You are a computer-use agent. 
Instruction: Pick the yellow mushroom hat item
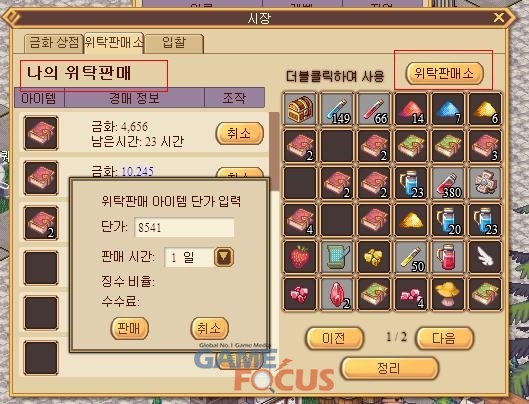click(x=448, y=294)
